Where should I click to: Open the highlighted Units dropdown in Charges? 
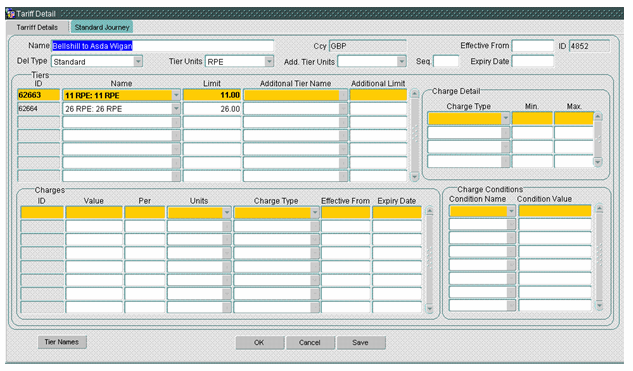[x=227, y=212]
